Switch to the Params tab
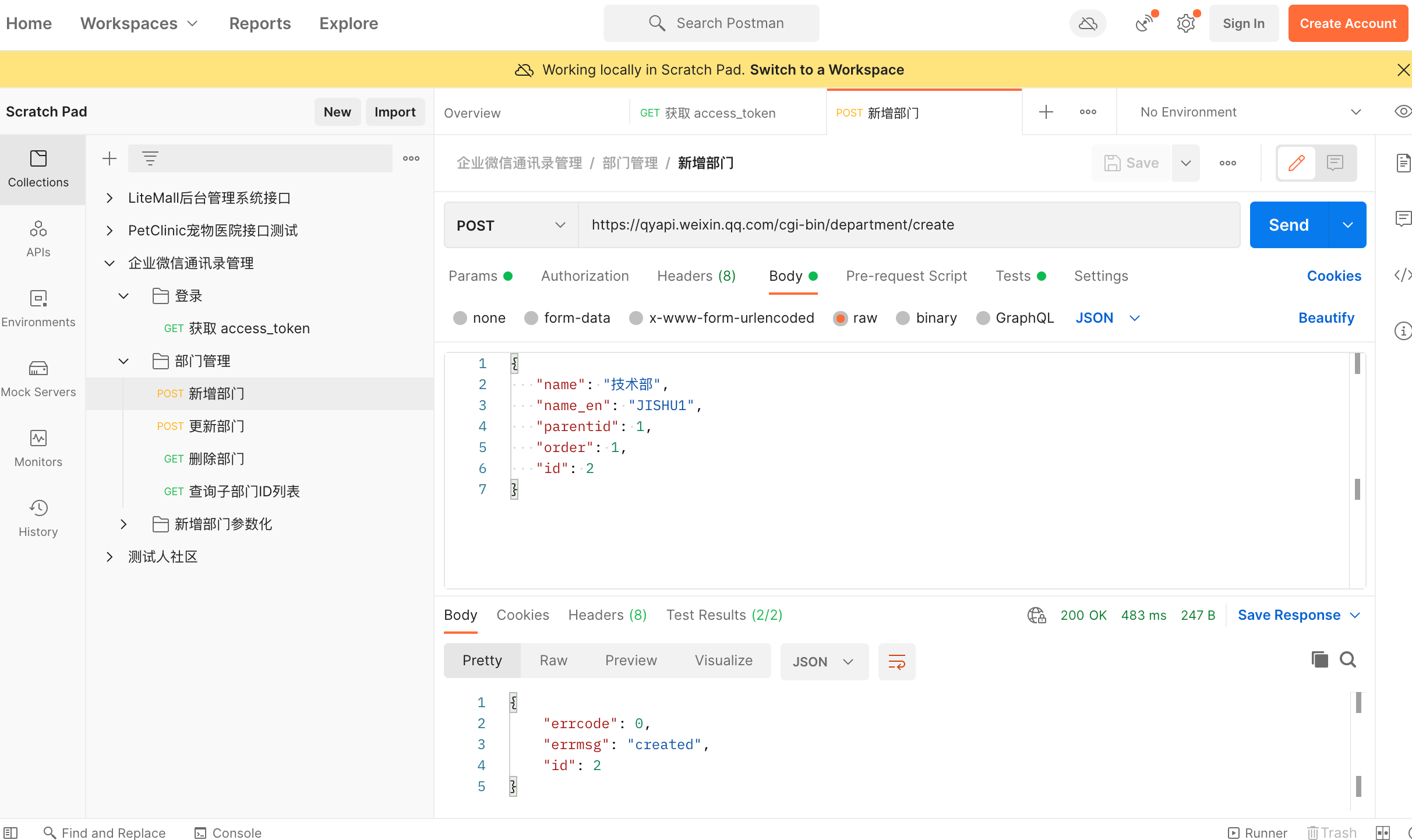Viewport: 1412px width, 840px height. [480, 276]
